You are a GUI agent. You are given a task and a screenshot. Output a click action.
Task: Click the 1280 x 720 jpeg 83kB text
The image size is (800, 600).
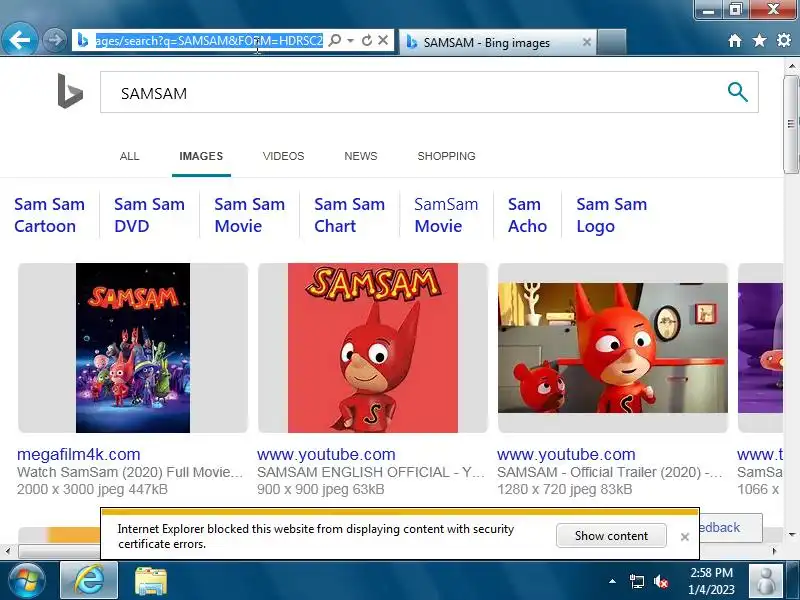pyautogui.click(x=564, y=489)
